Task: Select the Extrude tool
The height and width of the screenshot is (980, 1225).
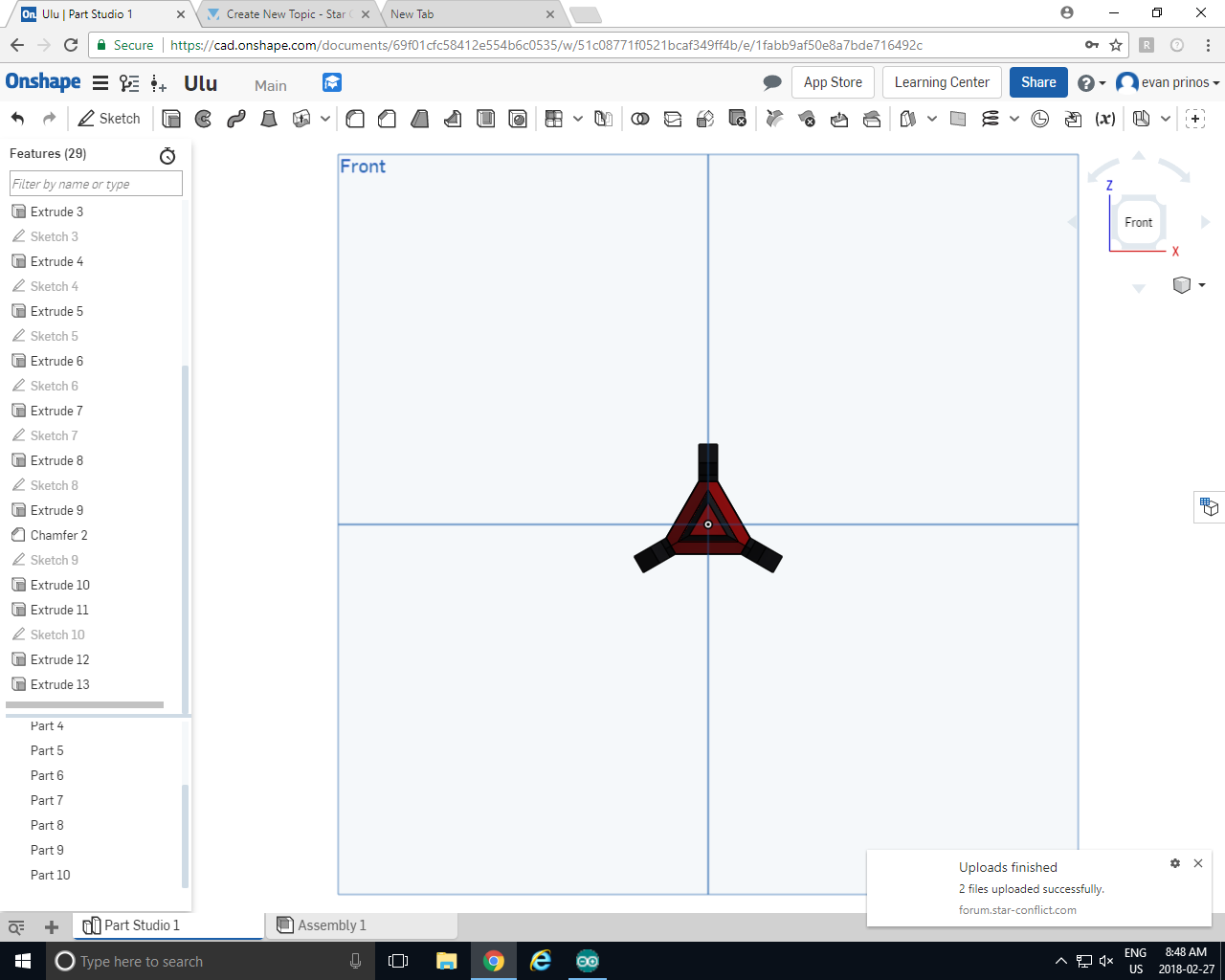Action: 170,118
